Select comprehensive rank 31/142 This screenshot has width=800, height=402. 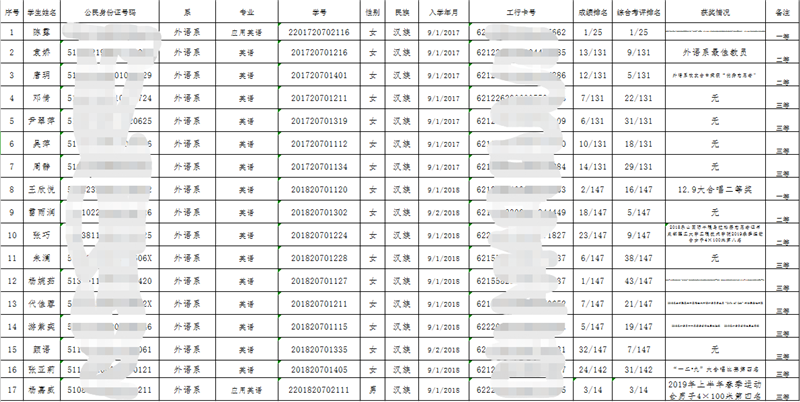pos(639,369)
